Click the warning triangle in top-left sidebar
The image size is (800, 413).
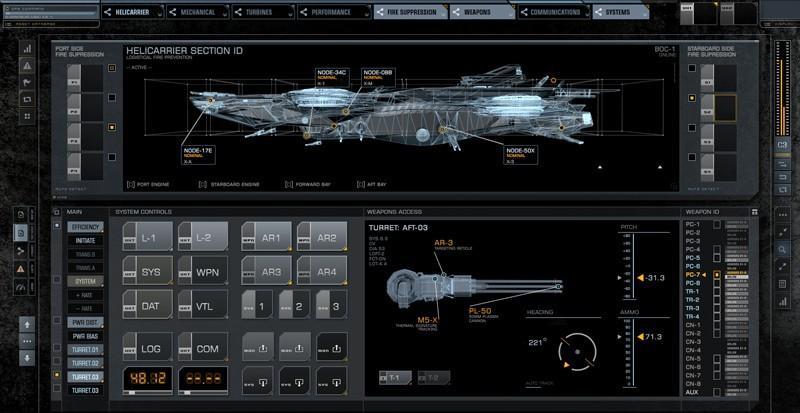(x=27, y=65)
